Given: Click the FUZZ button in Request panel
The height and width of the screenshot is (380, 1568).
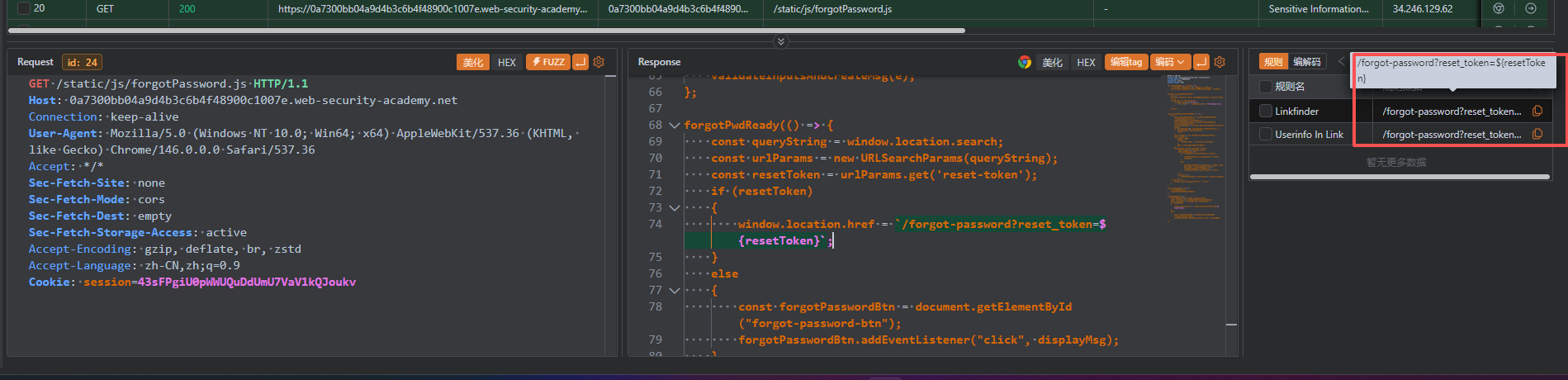Looking at the screenshot, I should (548, 62).
